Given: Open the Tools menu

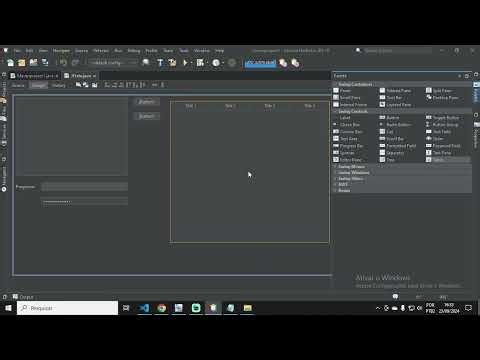Looking at the screenshot, I should (x=184, y=51).
